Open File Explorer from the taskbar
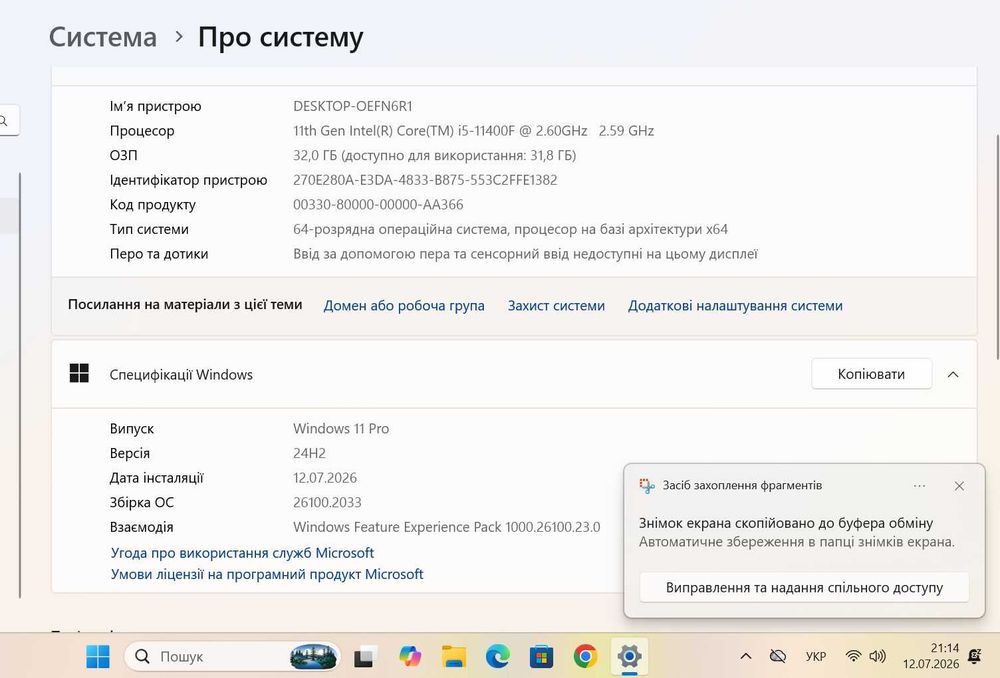This screenshot has width=1000, height=678. point(453,656)
